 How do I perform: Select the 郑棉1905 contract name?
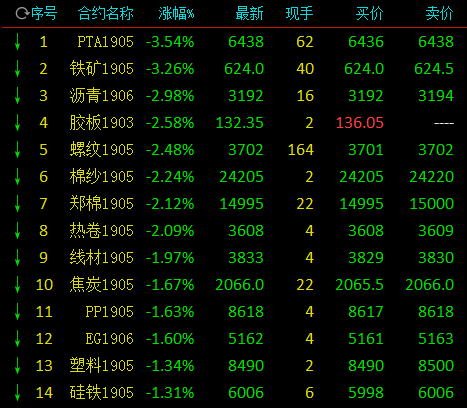point(102,204)
